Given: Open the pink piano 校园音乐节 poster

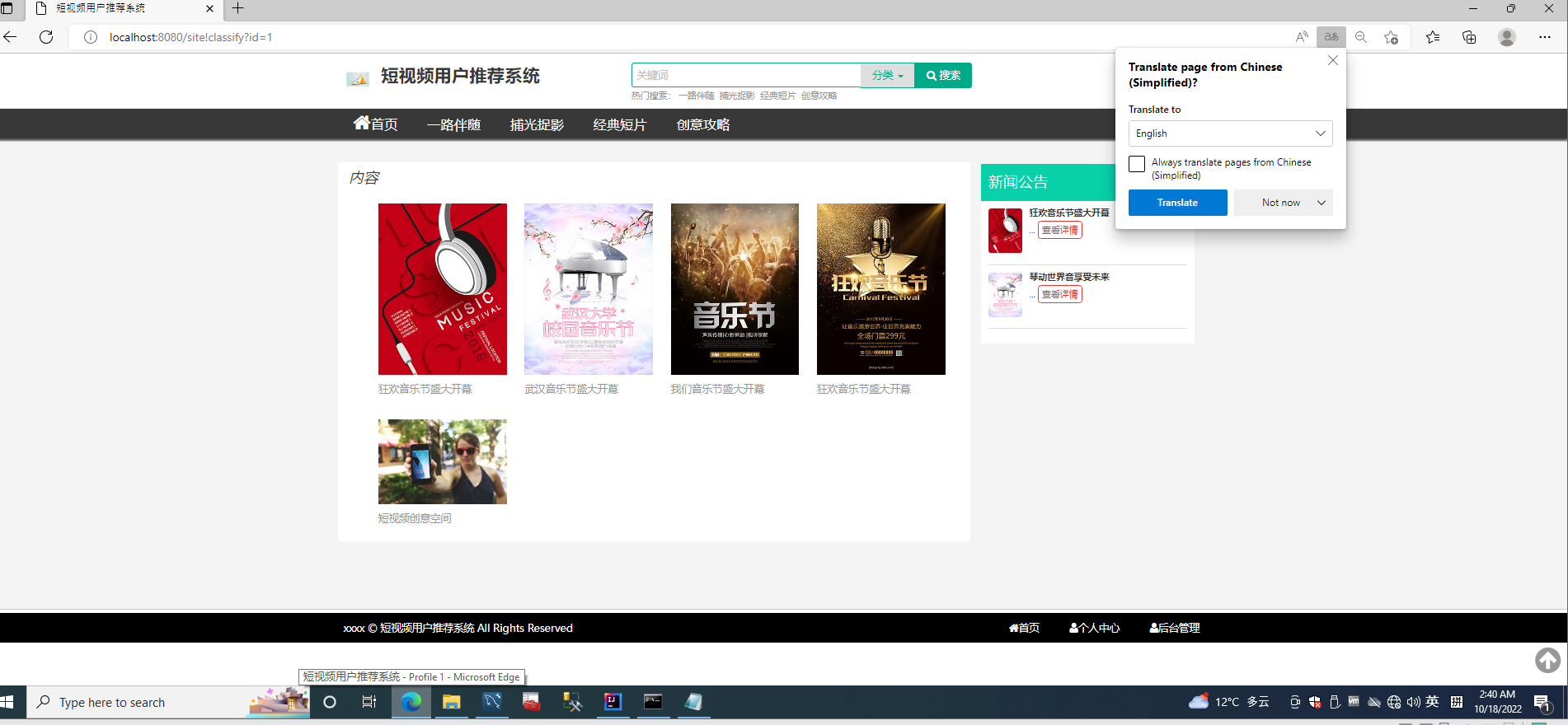Looking at the screenshot, I should coord(589,289).
